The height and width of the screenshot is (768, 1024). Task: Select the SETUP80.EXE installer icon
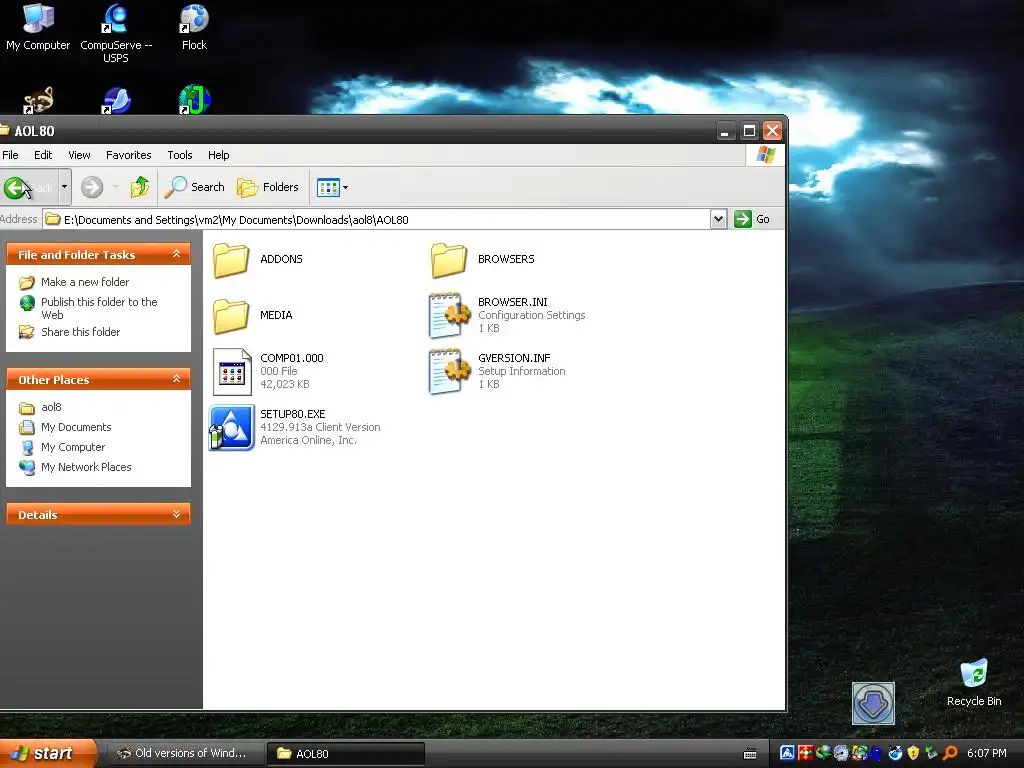(x=231, y=428)
